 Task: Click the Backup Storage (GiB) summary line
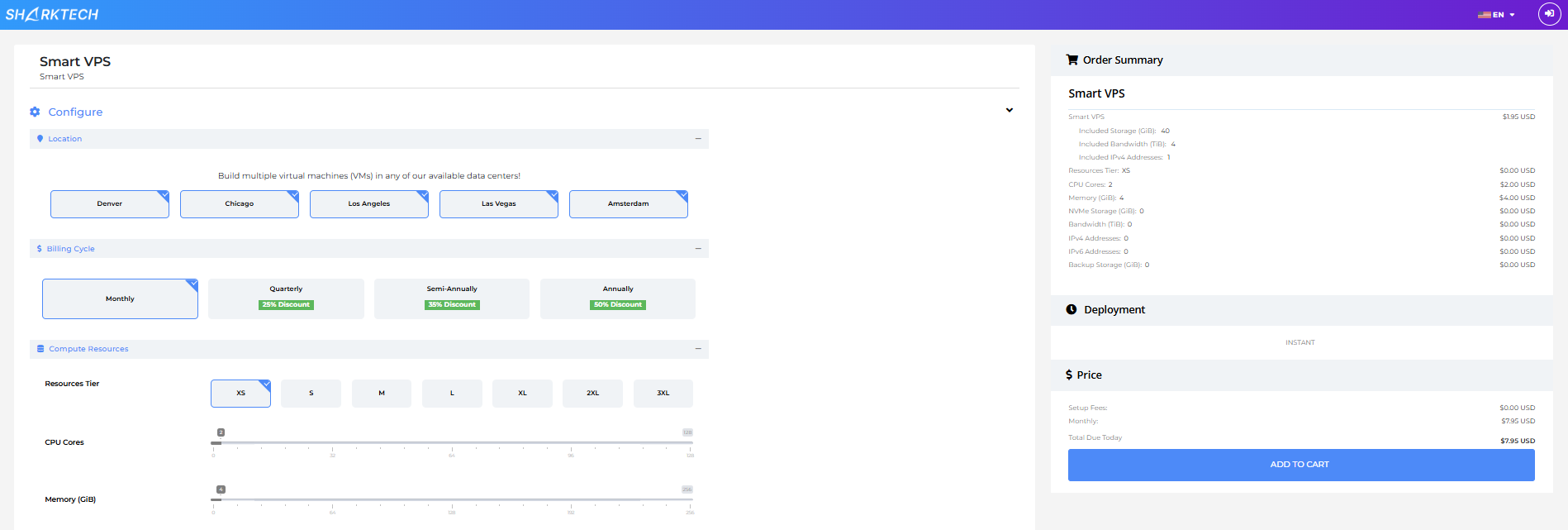pyautogui.click(x=1301, y=265)
